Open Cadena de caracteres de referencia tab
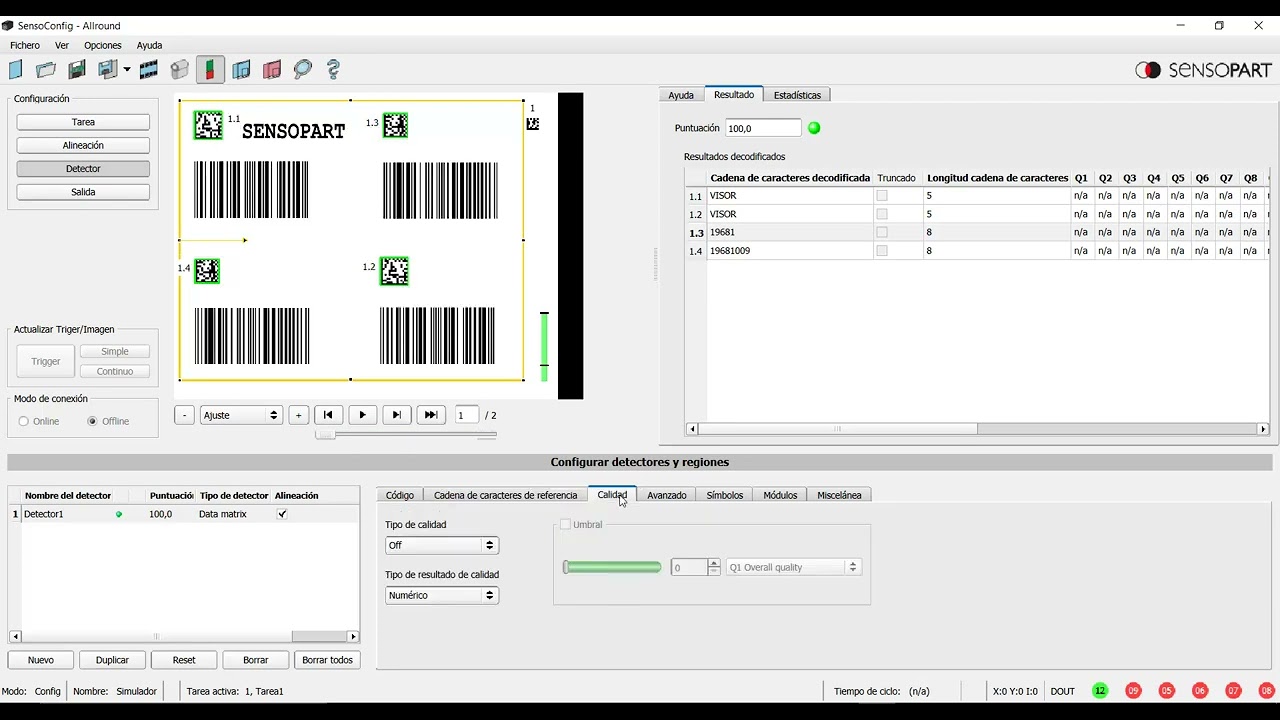 [505, 495]
